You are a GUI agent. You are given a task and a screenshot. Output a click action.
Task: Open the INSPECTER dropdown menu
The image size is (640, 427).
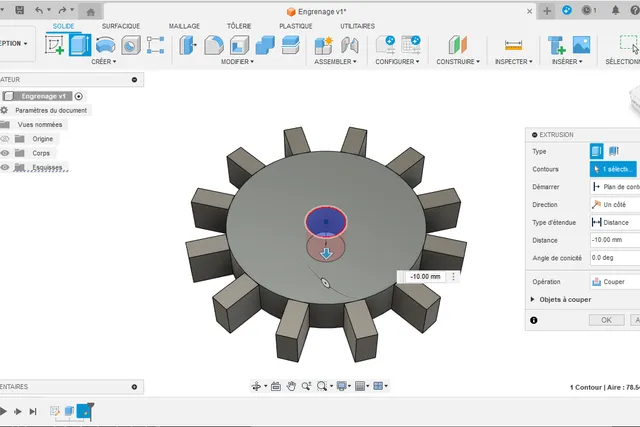513,62
